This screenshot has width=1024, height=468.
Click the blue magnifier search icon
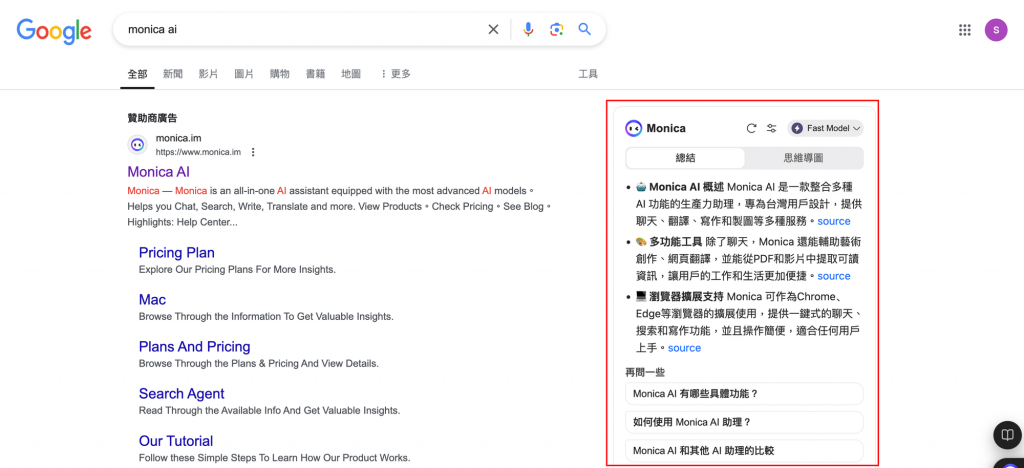click(584, 29)
